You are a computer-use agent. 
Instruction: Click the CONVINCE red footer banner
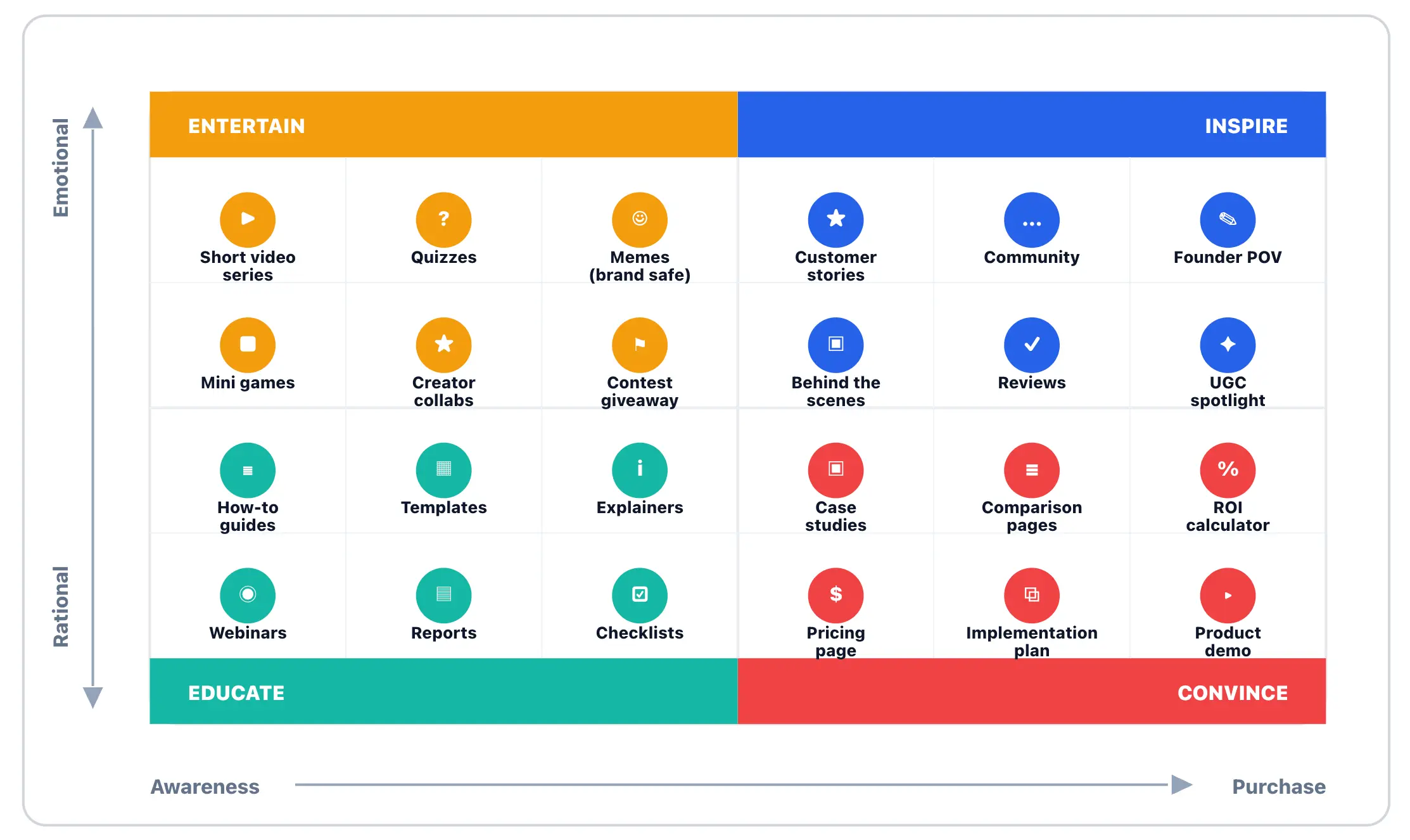pos(1031,692)
